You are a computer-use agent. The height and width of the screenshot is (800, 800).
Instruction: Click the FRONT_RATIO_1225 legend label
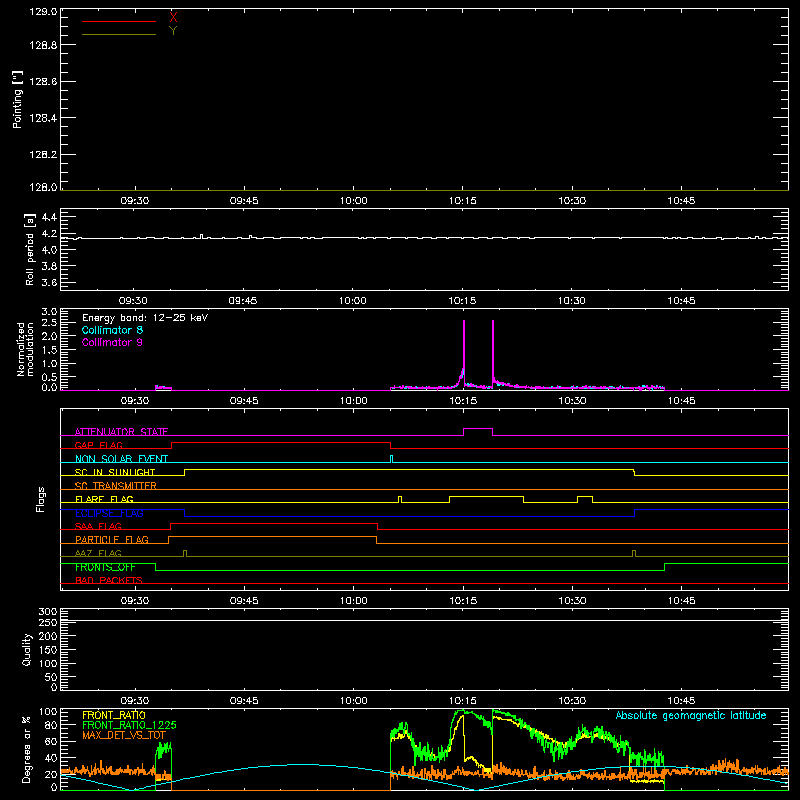[x=129, y=725]
